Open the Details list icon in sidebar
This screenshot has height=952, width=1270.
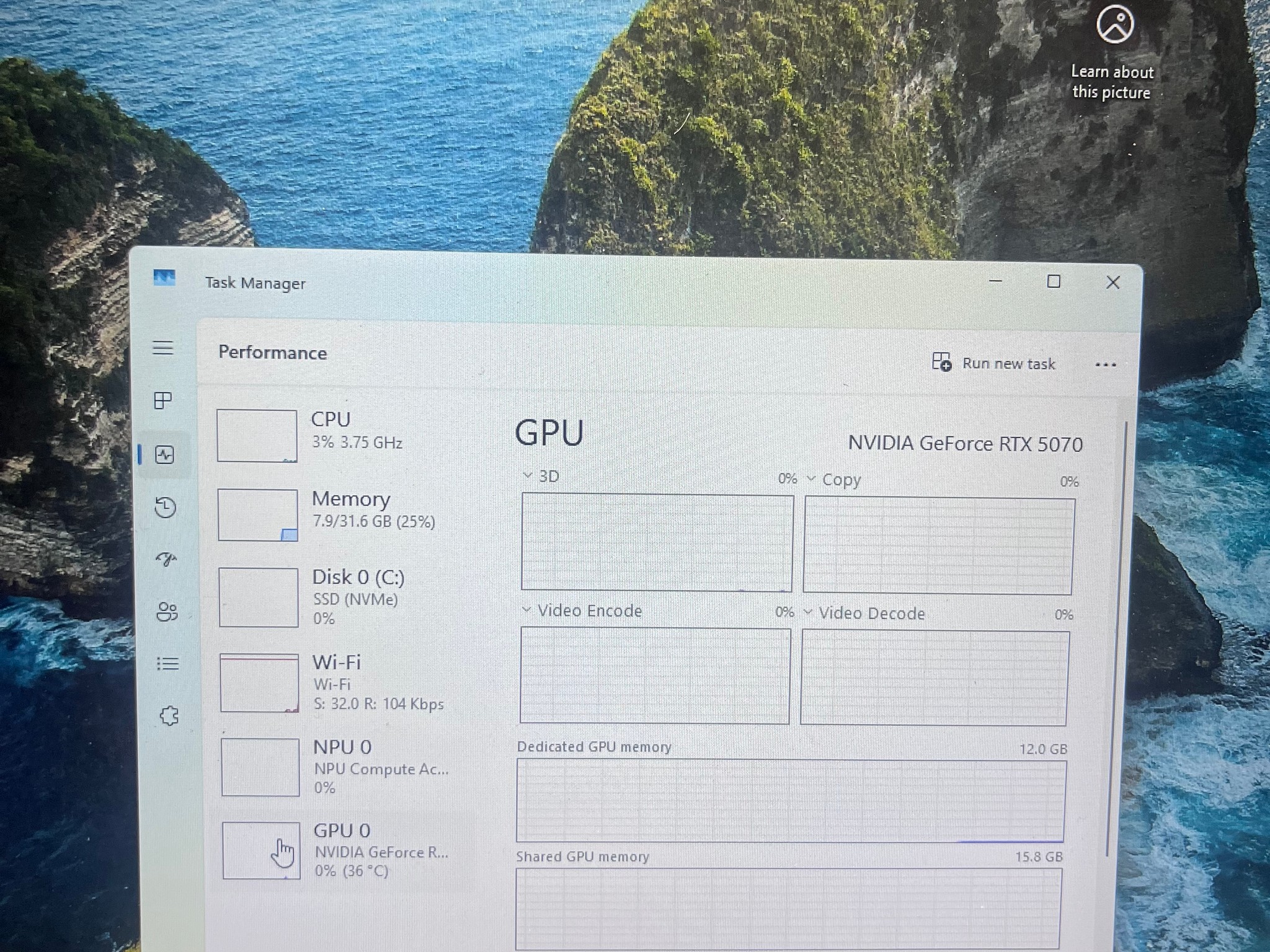pos(167,664)
